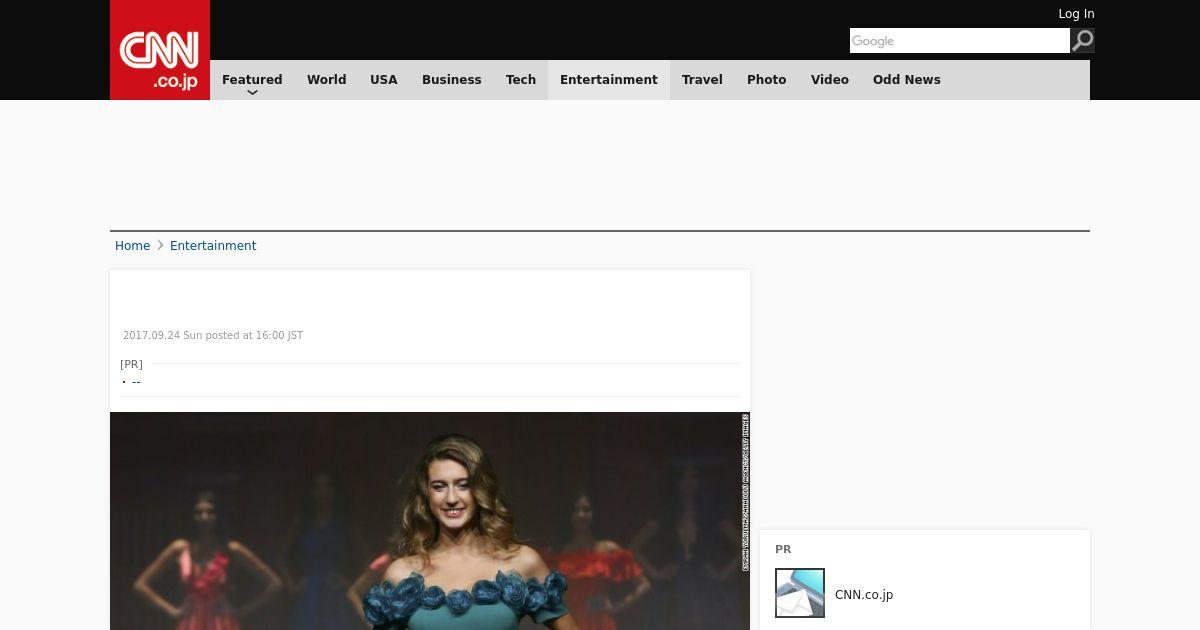The width and height of the screenshot is (1200, 630).
Task: Focus the Google search input field
Action: (958, 41)
